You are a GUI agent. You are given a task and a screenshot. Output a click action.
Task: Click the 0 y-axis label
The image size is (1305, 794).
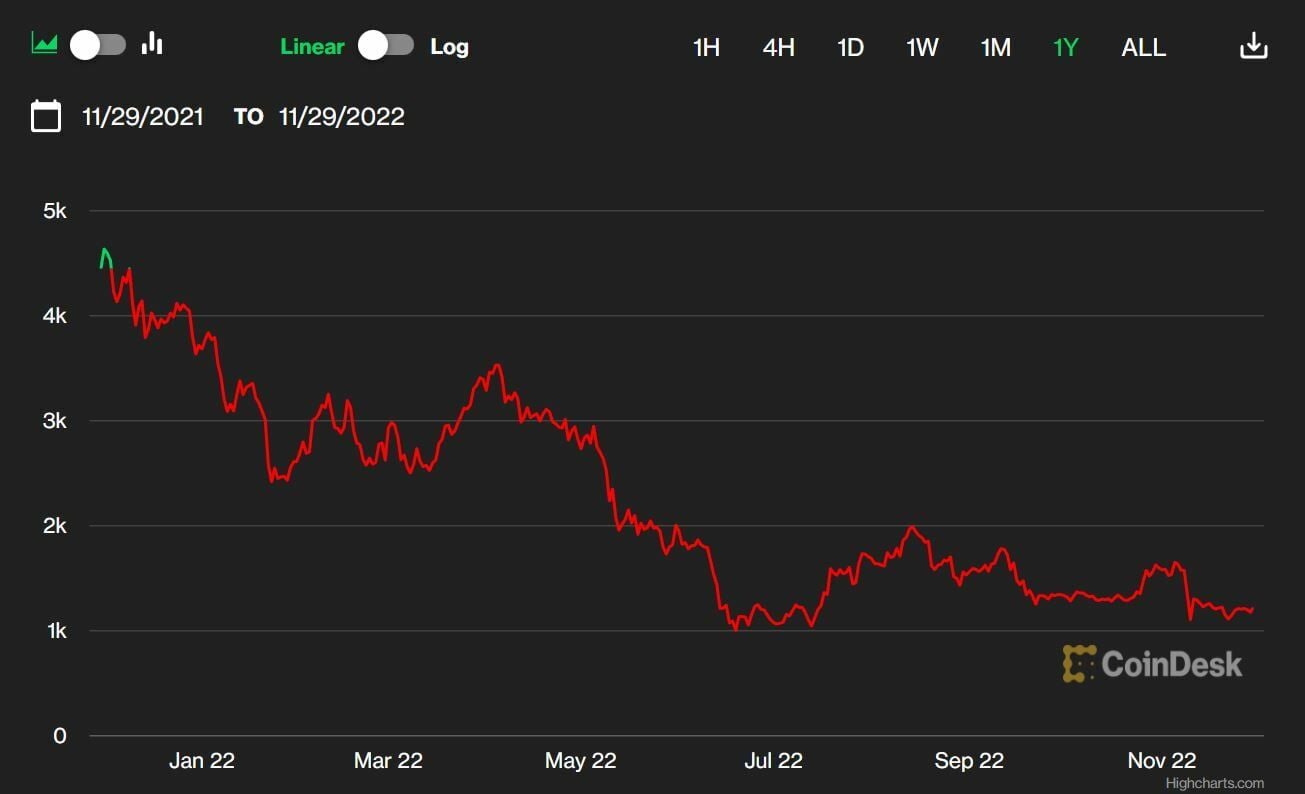click(x=60, y=736)
